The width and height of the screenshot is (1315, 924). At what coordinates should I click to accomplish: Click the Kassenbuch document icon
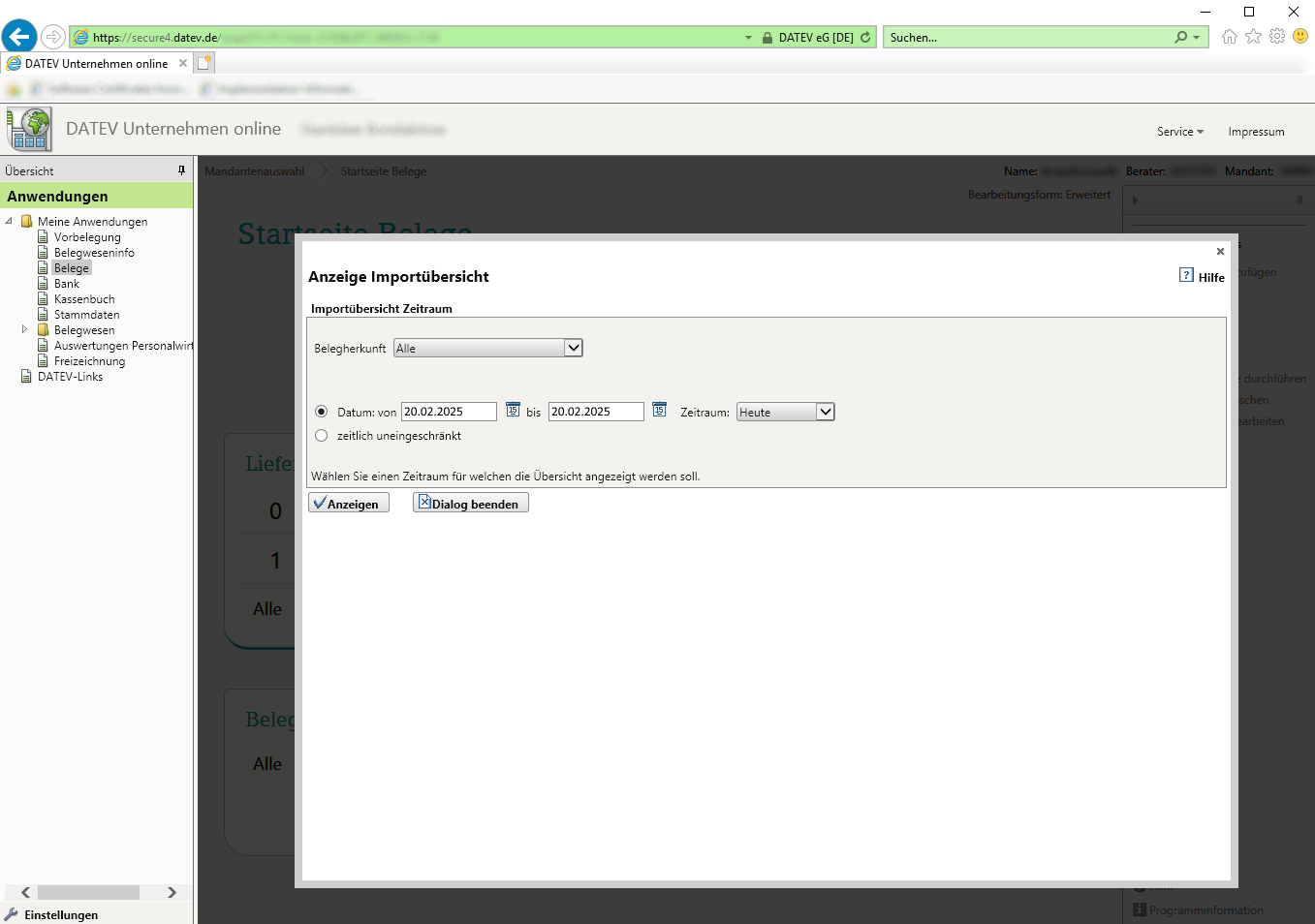coord(43,298)
